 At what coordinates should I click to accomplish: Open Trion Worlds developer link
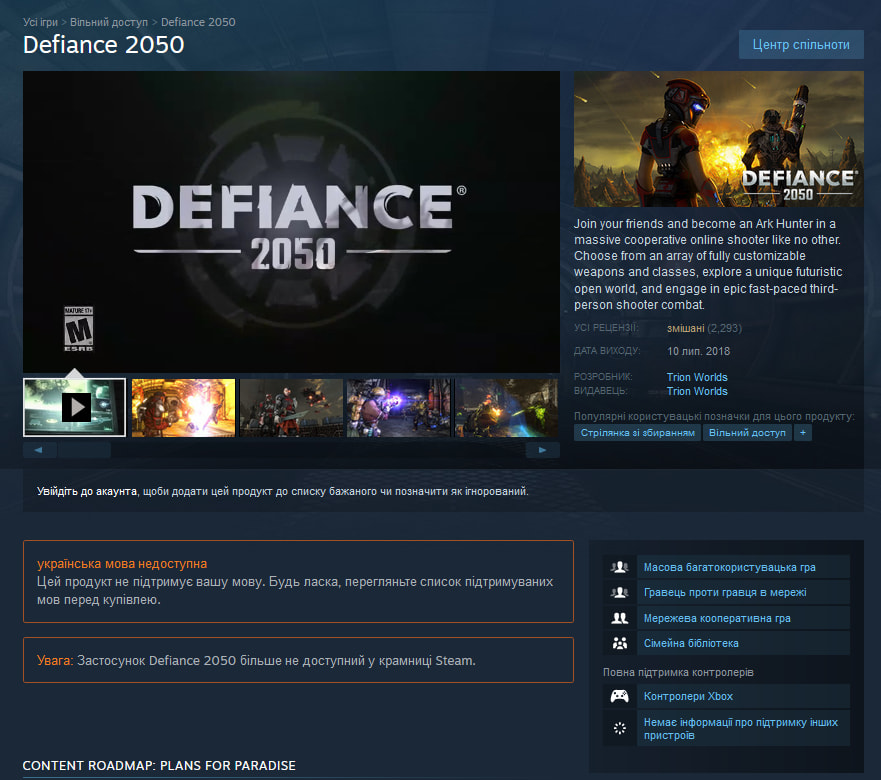click(x=697, y=377)
